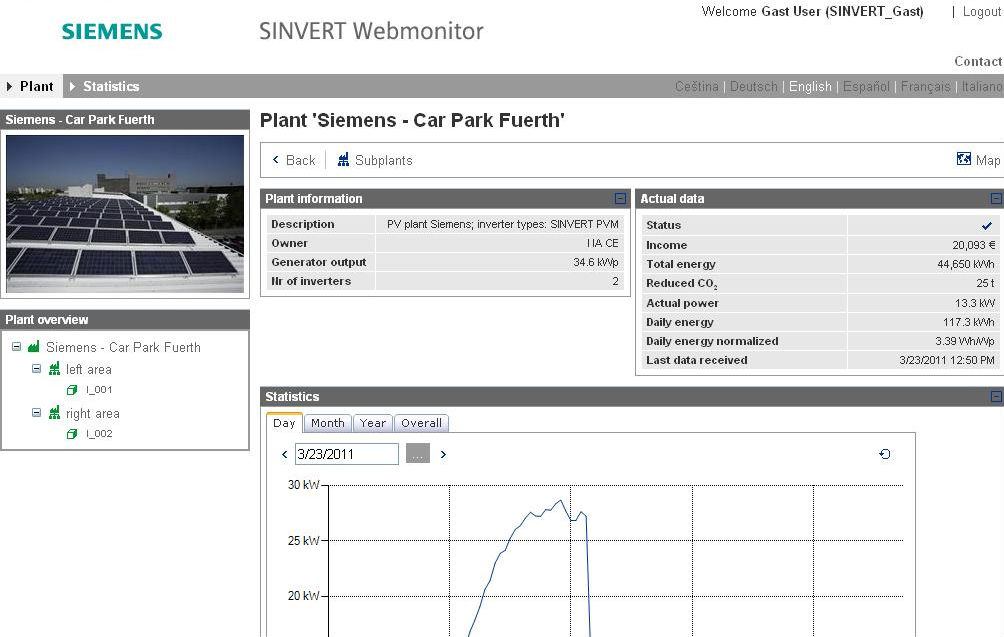Collapse the Actual data panel

pyautogui.click(x=996, y=198)
